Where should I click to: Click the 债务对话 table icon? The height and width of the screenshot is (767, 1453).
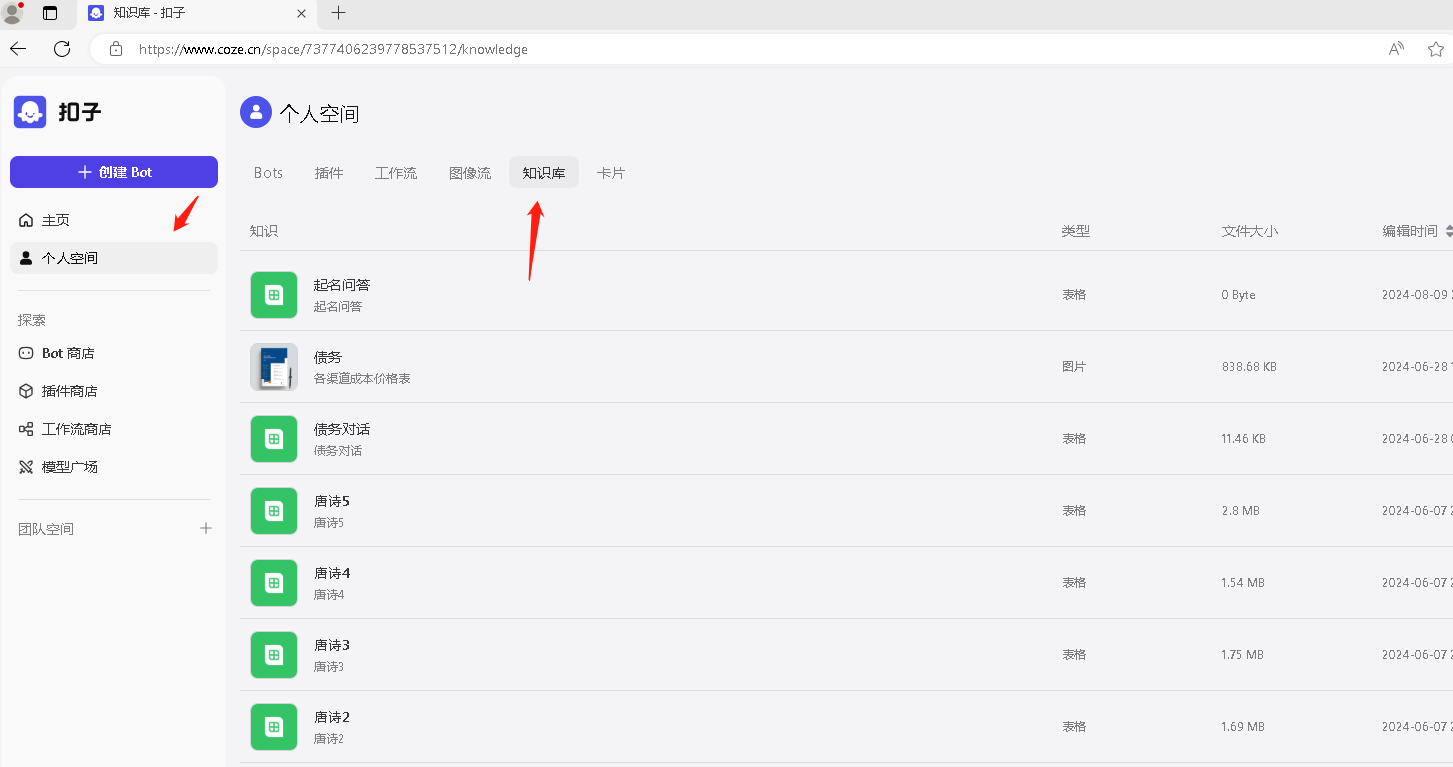(274, 439)
